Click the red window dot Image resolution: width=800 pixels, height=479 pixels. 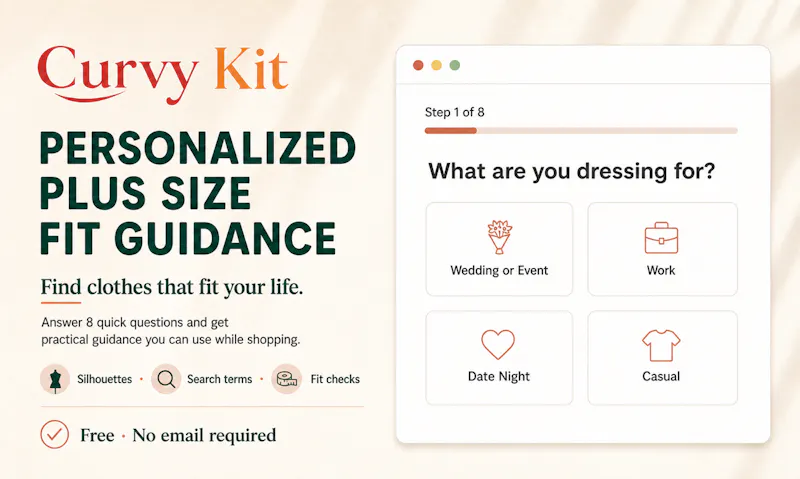pyautogui.click(x=418, y=65)
